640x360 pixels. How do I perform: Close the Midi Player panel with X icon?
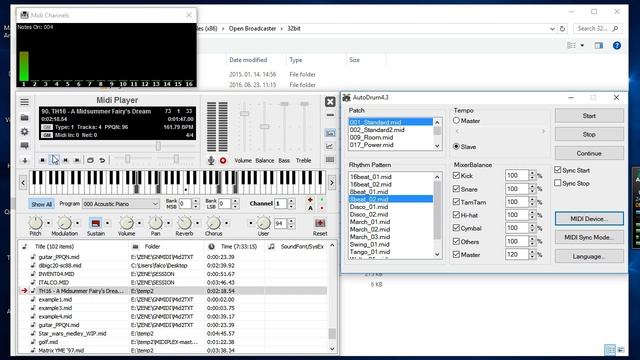(330, 102)
